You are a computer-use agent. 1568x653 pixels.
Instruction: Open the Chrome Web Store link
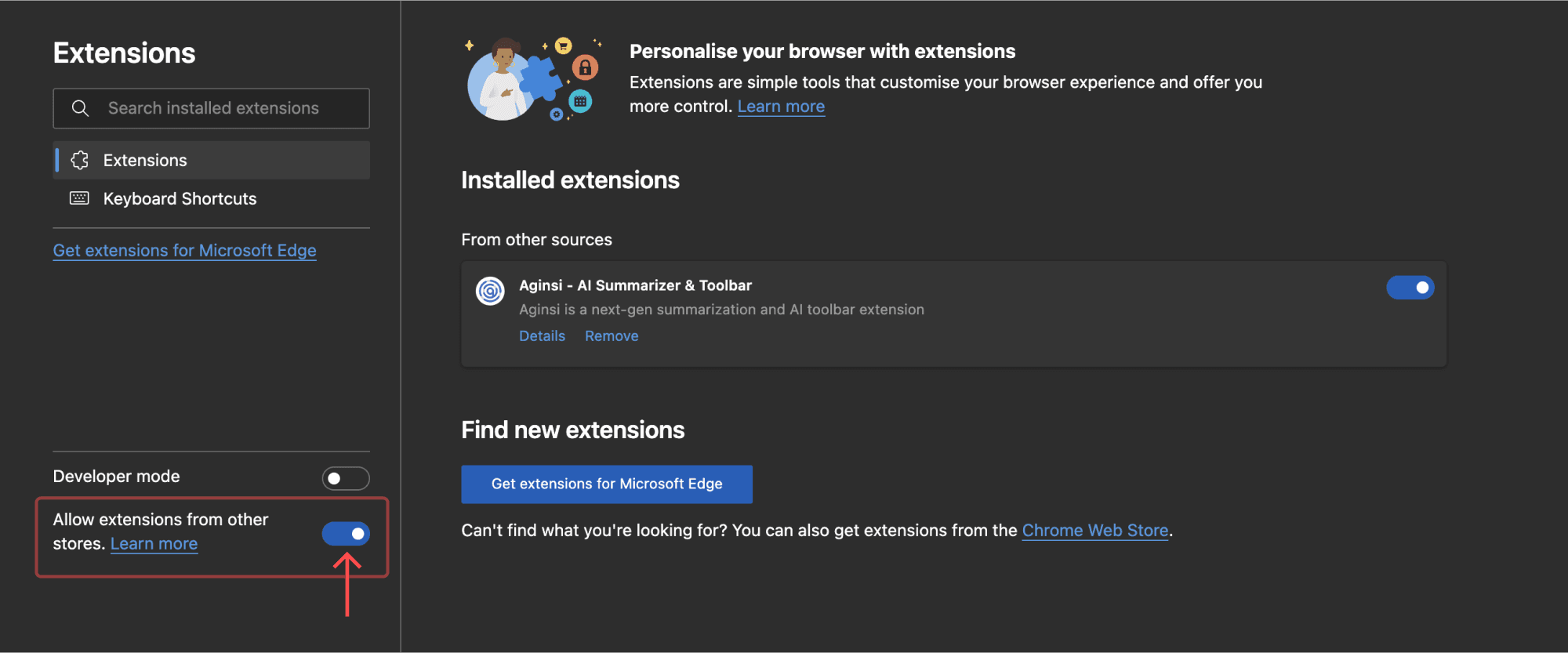click(1095, 531)
